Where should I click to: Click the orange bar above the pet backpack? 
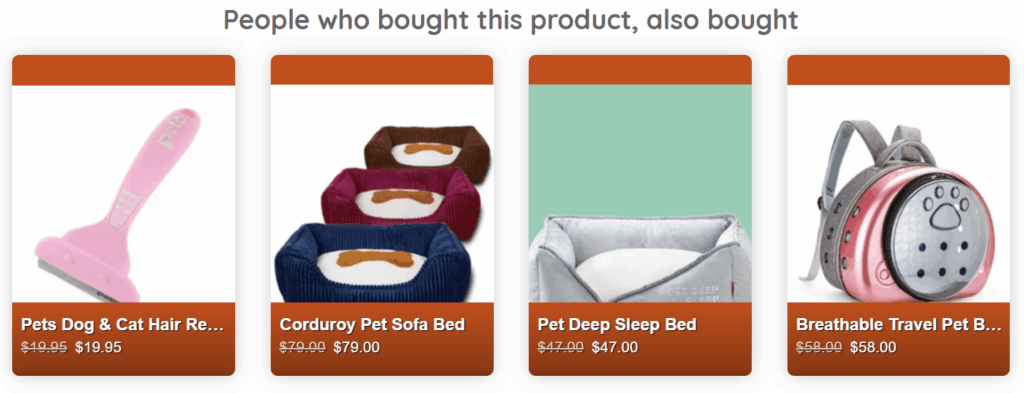click(899, 70)
